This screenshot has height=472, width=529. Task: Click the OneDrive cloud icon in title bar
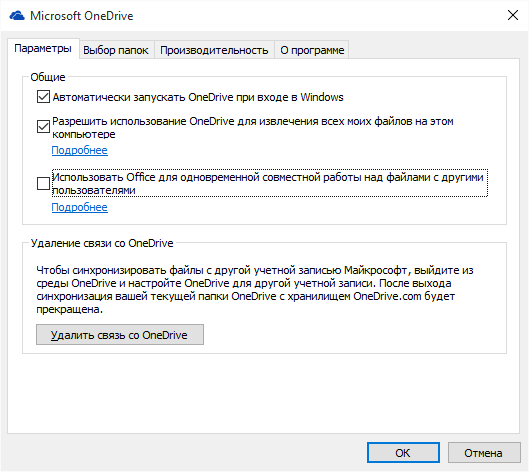point(17,16)
